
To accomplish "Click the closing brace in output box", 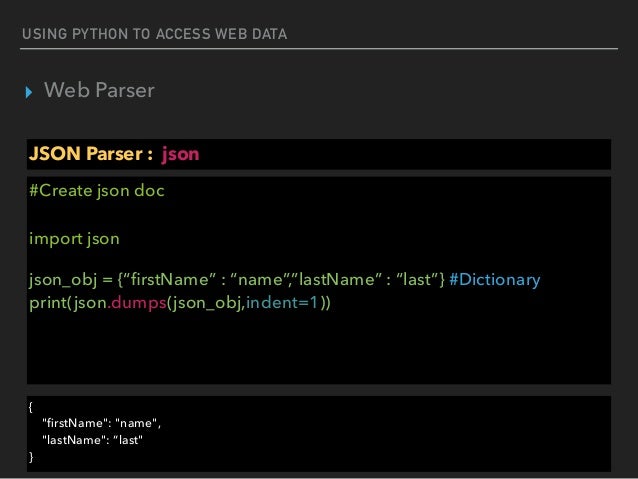I will point(31,457).
